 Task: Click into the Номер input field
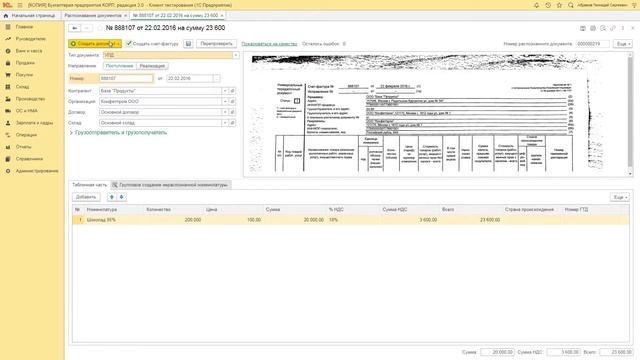(126, 78)
